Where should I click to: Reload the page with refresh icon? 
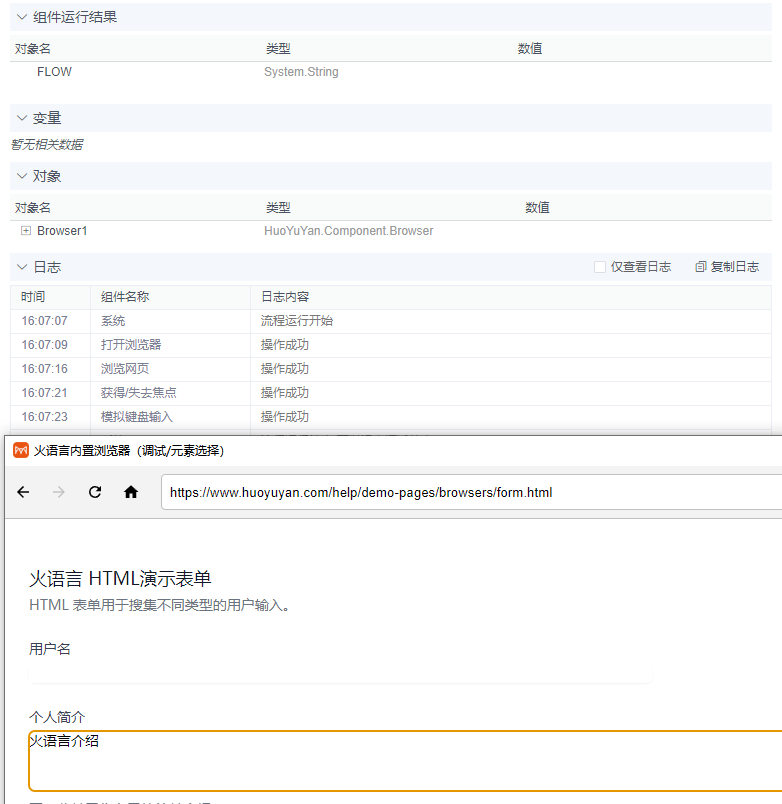(95, 492)
